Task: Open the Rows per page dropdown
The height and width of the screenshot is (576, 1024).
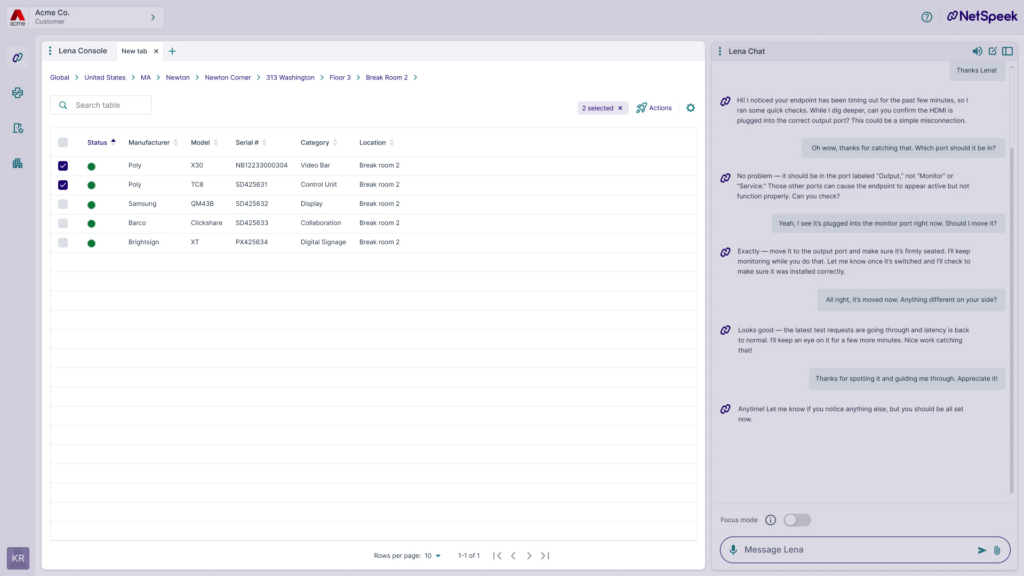Action: [x=433, y=555]
